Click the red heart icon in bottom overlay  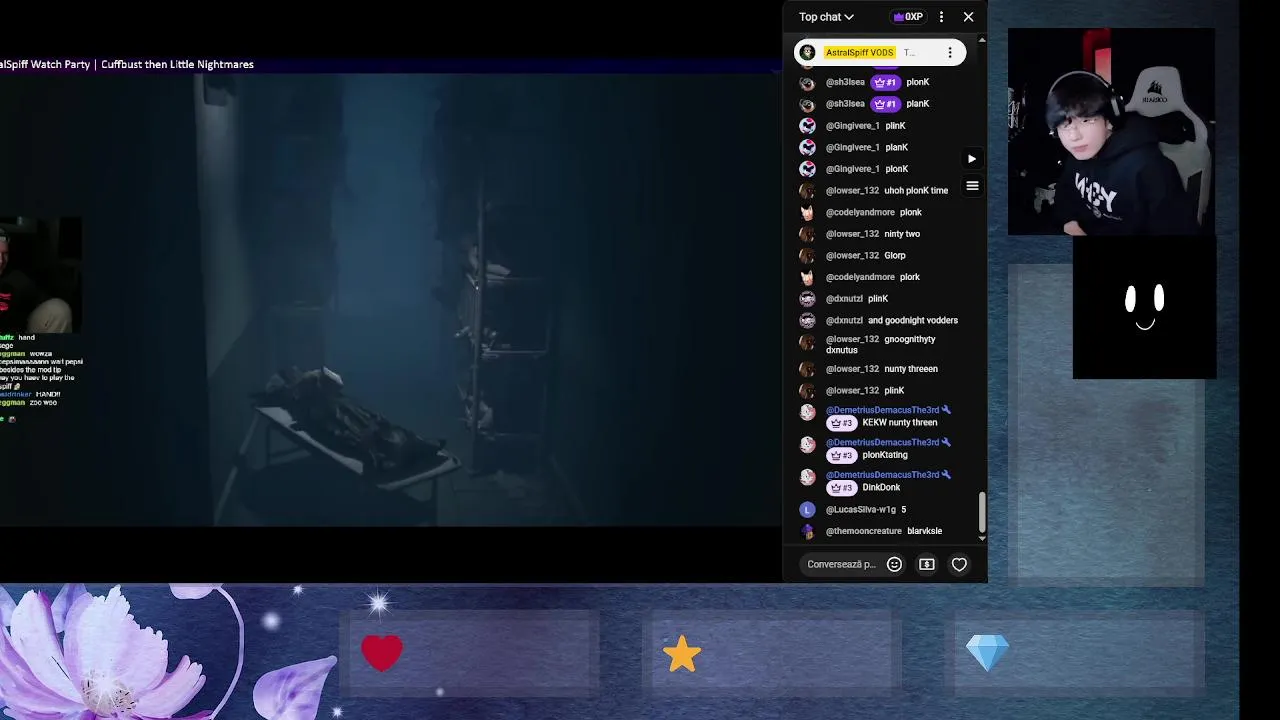382,654
